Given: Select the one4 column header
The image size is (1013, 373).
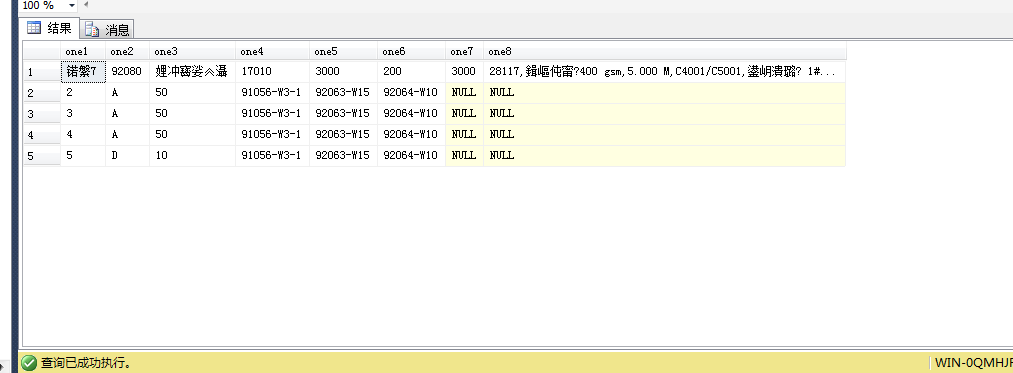Looking at the screenshot, I should 272,52.
